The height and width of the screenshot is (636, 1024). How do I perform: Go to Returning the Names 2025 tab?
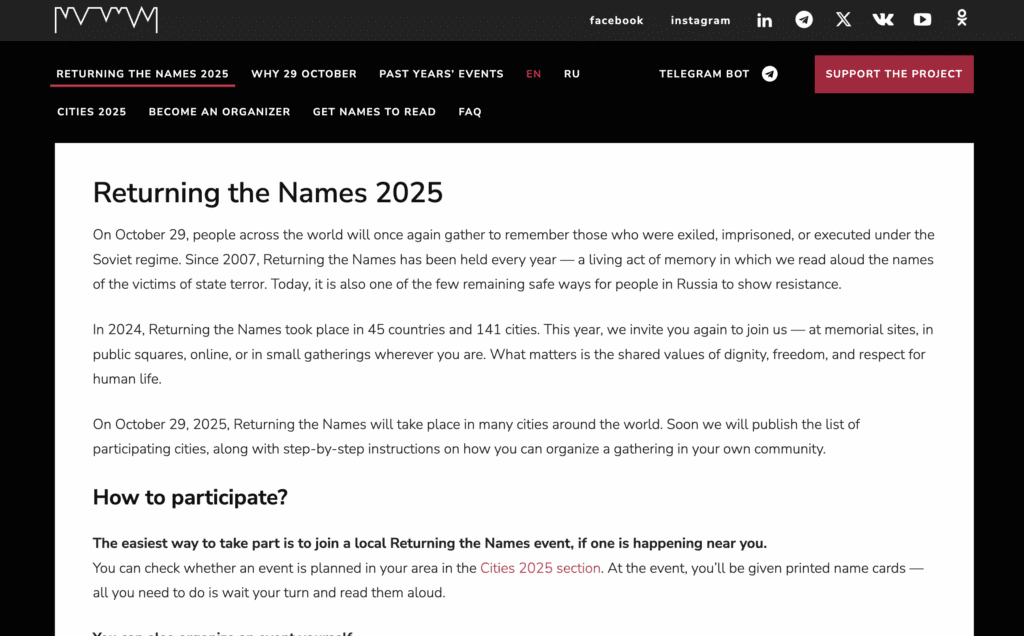pyautogui.click(x=142, y=74)
